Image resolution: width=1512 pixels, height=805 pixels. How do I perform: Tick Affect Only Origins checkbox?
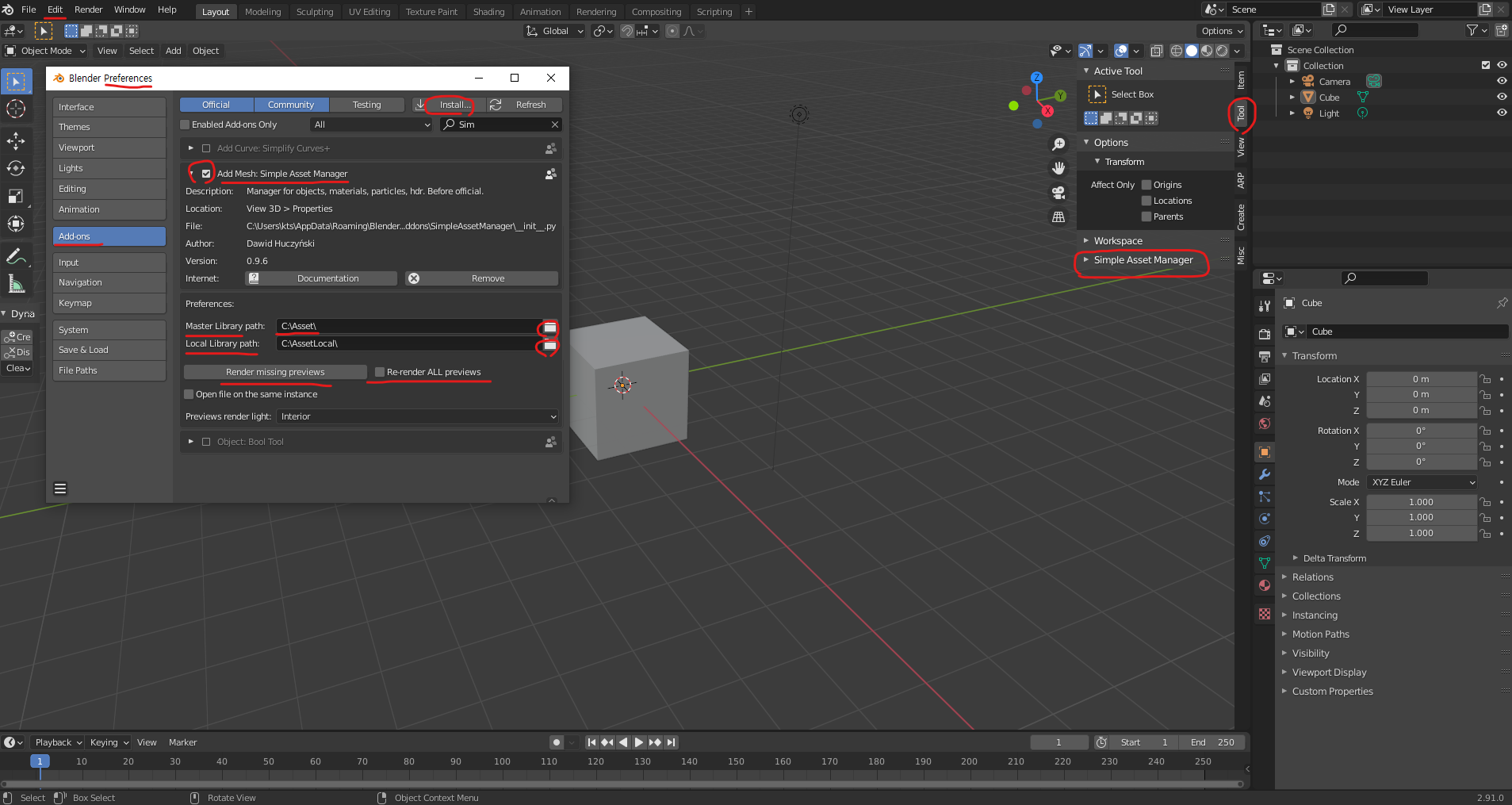[1146, 185]
